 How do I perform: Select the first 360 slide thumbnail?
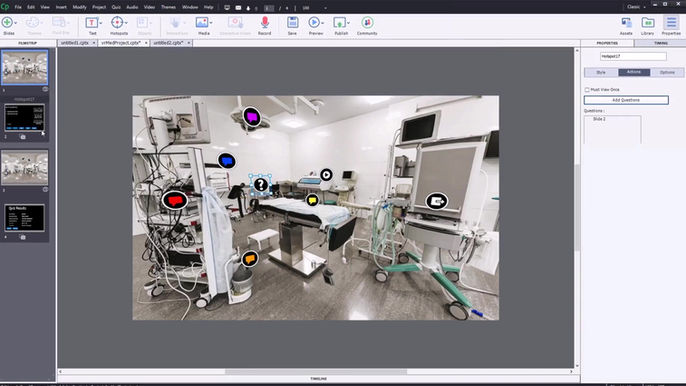click(24, 67)
